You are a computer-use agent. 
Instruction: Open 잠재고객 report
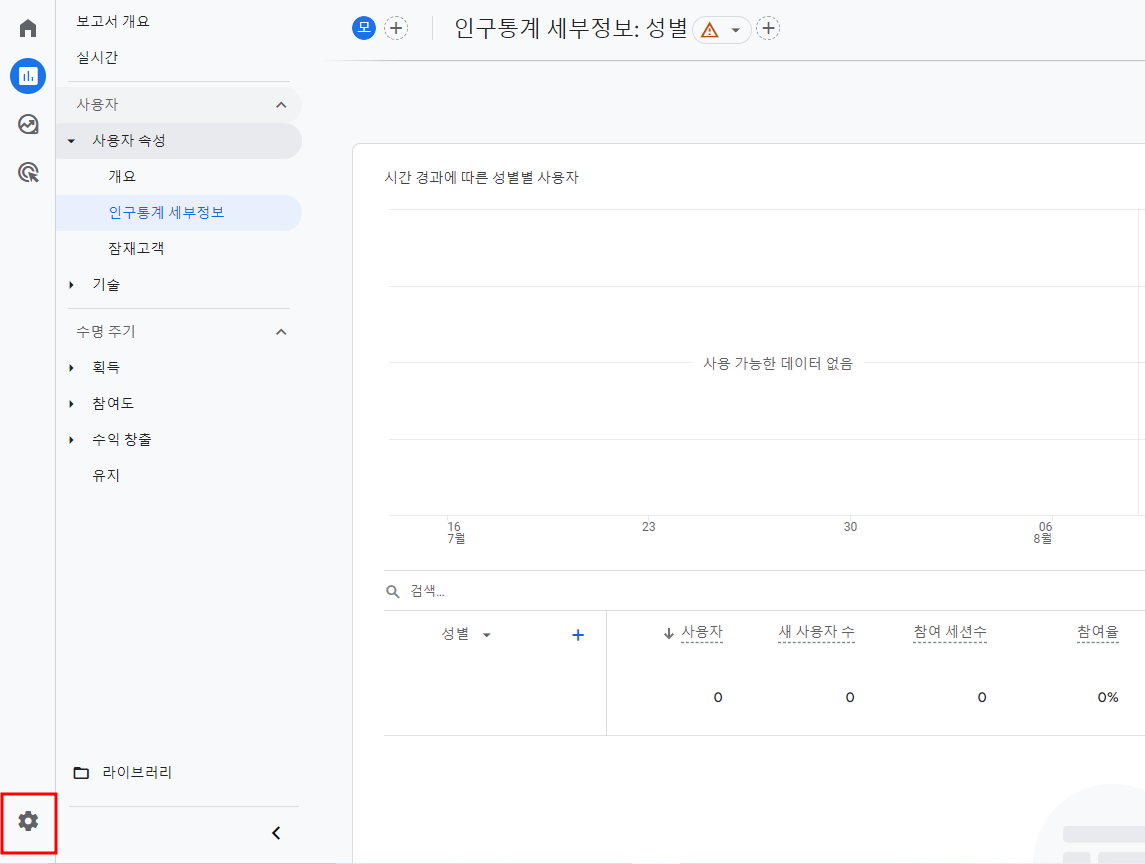(x=136, y=248)
